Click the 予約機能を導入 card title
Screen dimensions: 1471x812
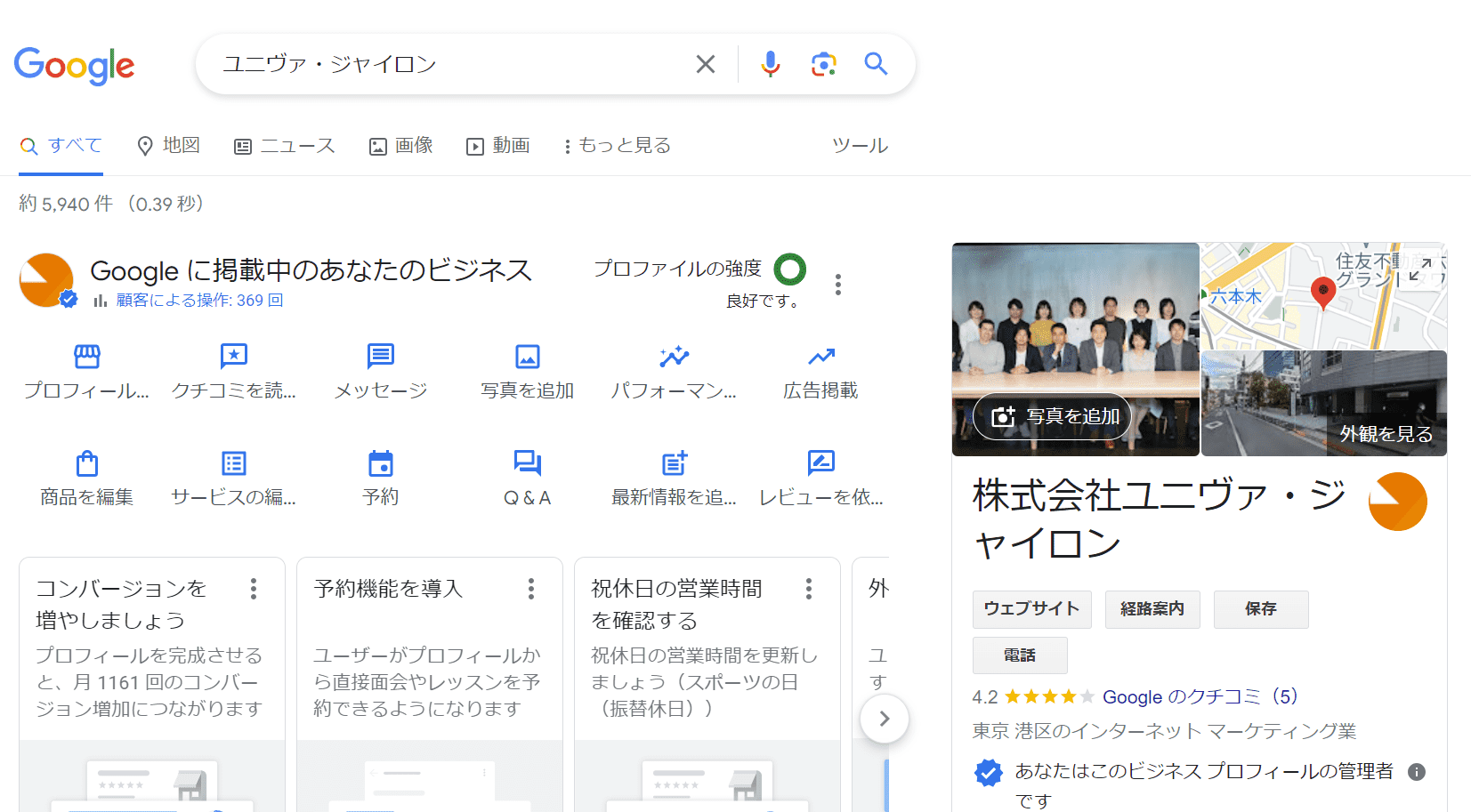pyautogui.click(x=388, y=589)
